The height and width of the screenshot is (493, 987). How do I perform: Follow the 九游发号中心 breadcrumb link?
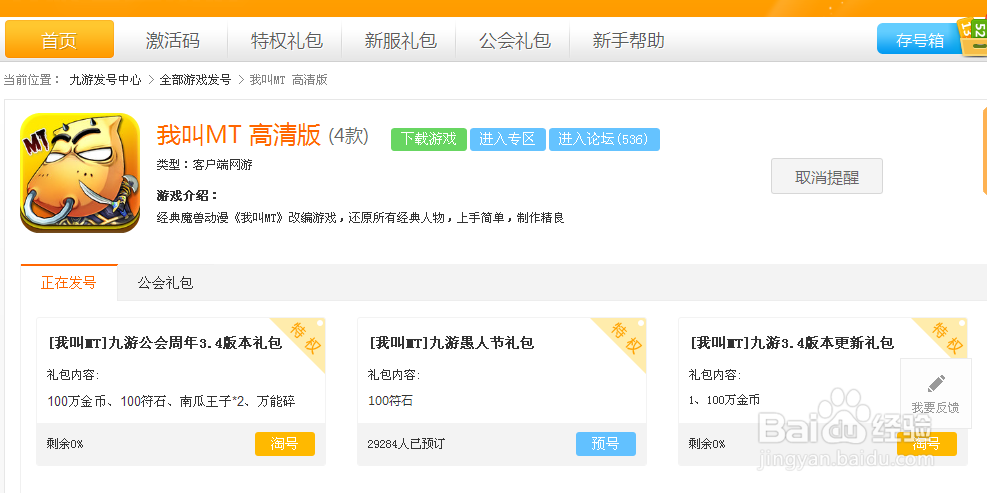[x=105, y=80]
